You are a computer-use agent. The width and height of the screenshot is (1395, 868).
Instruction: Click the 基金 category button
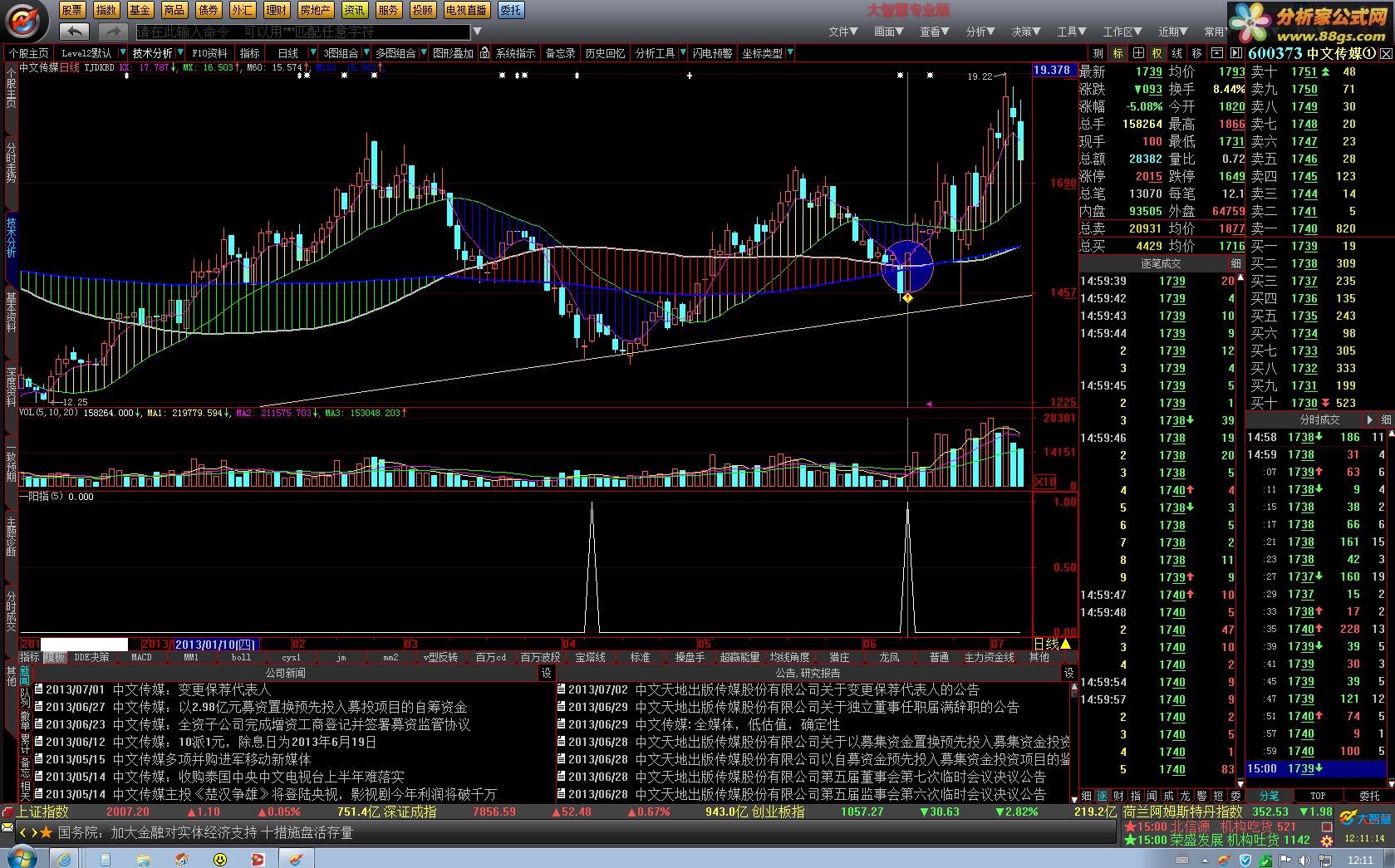[x=140, y=10]
